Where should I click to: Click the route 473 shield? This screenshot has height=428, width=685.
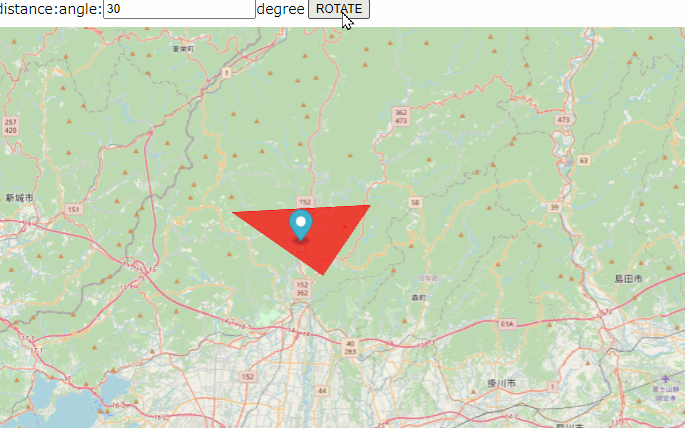click(564, 120)
